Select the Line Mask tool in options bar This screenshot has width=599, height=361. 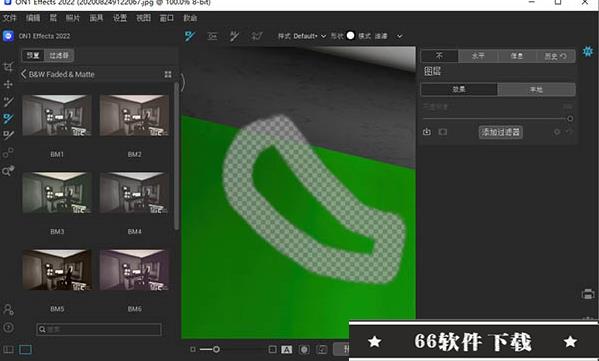click(257, 36)
